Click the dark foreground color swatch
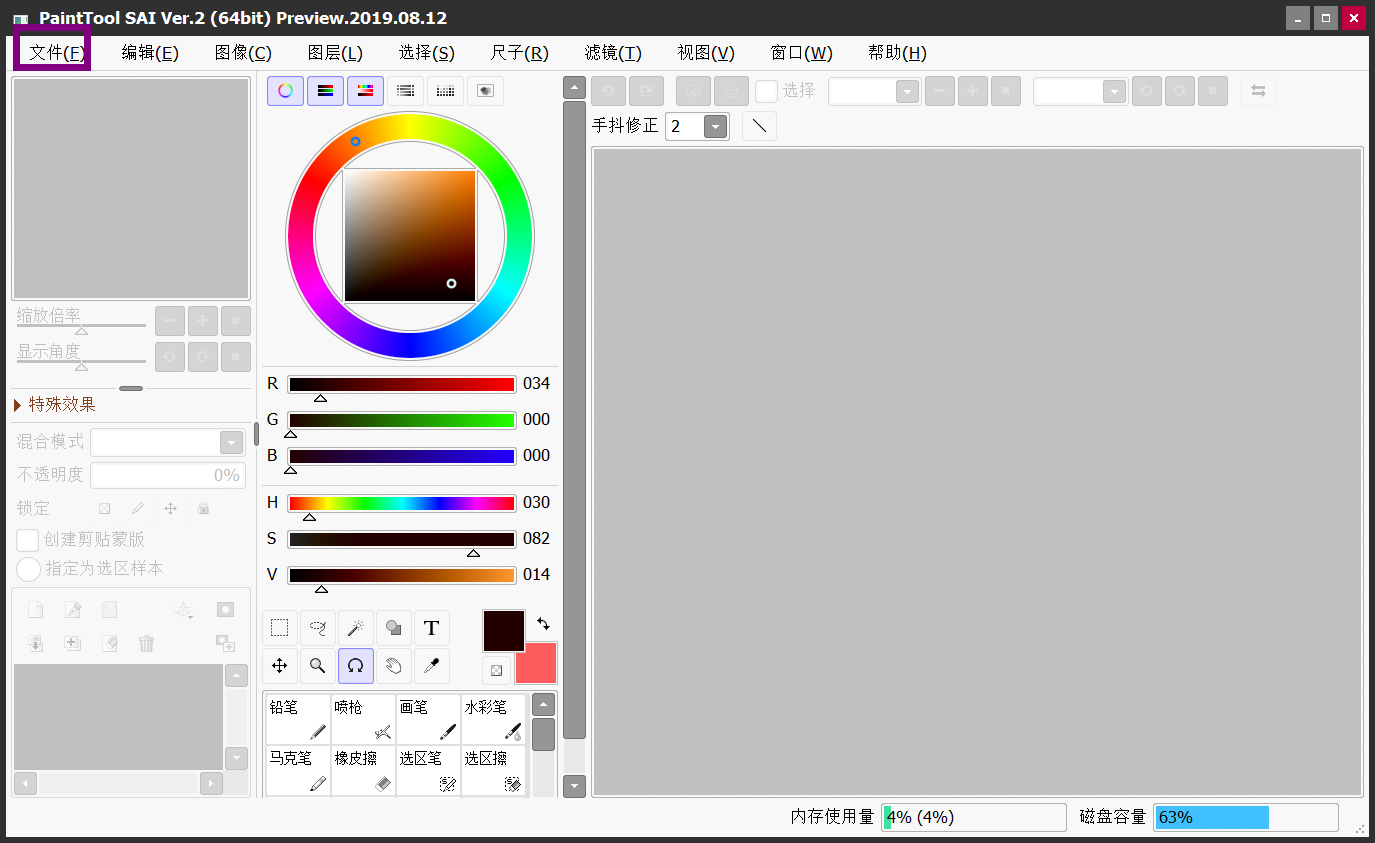 pyautogui.click(x=504, y=631)
